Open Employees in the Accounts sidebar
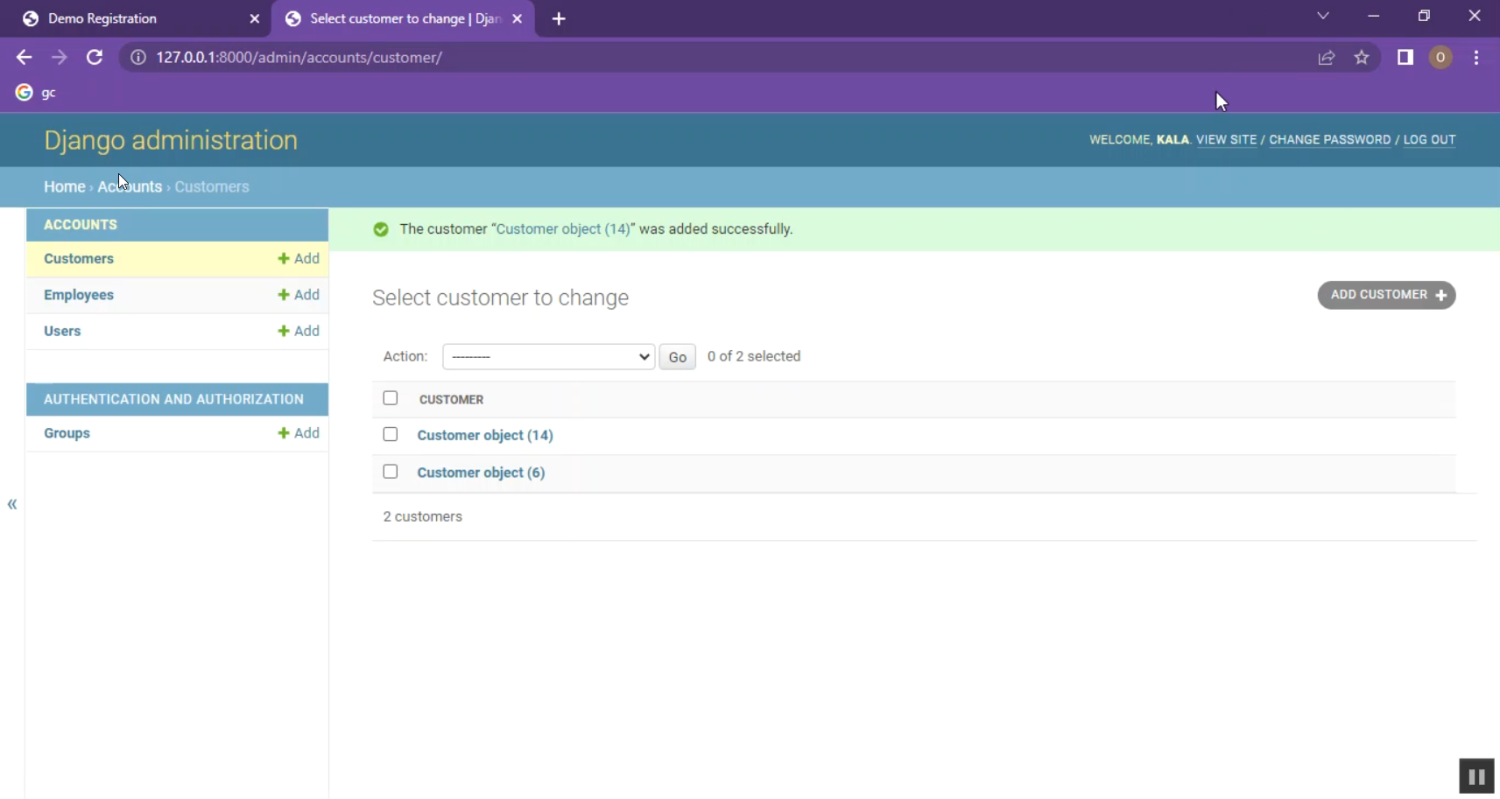Image resolution: width=1500 pixels, height=799 pixels. 79,295
